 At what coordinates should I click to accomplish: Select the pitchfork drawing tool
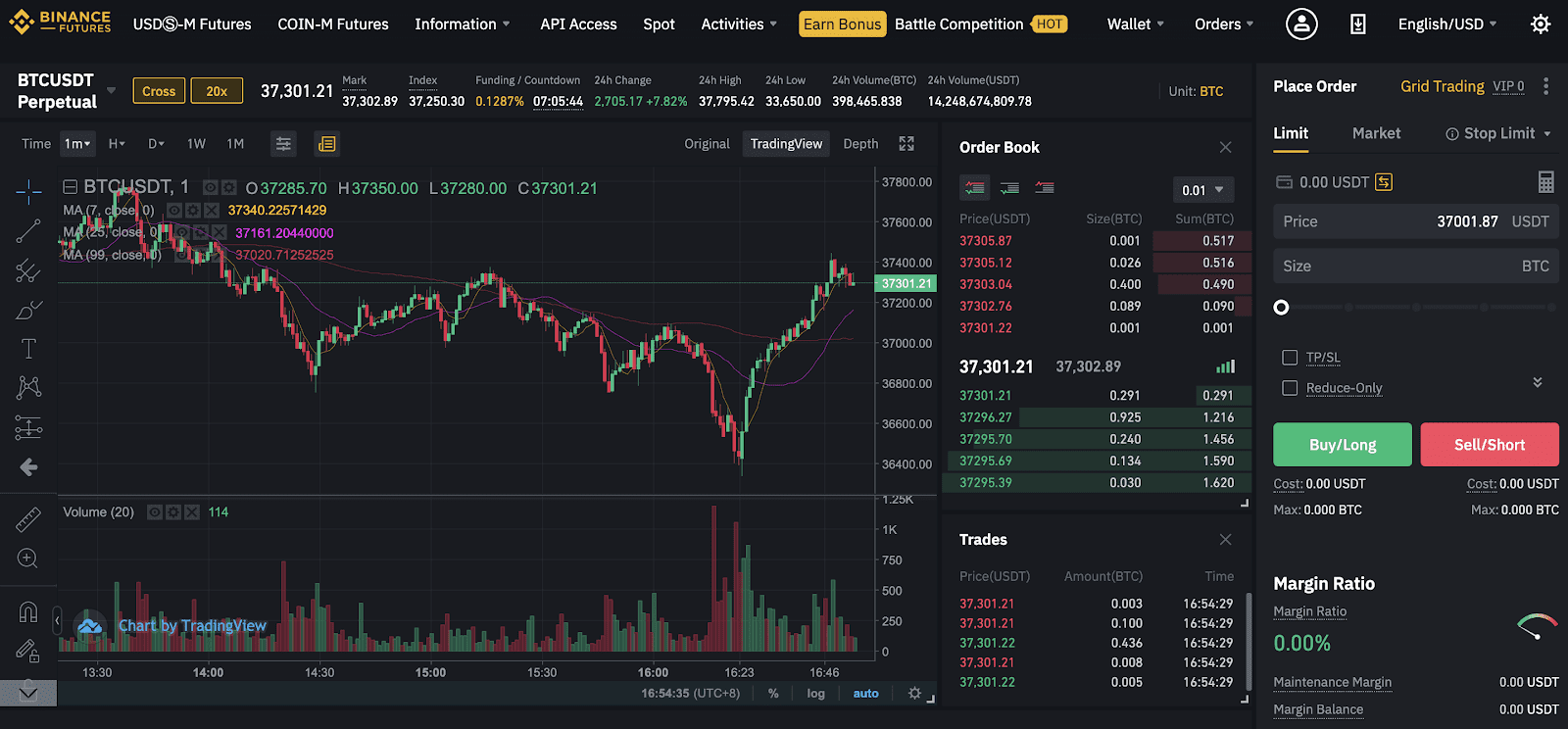click(x=28, y=270)
